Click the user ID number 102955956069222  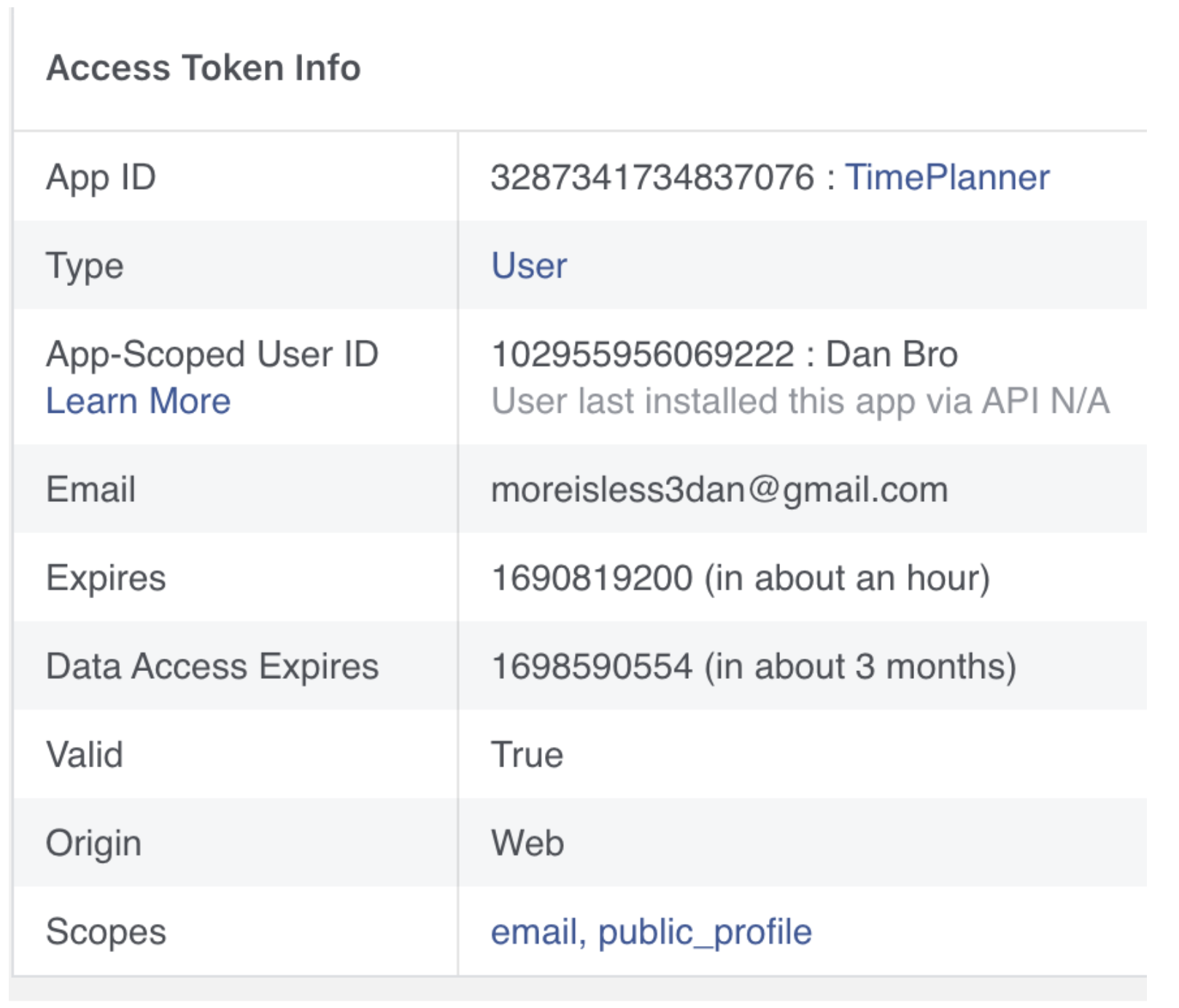click(x=643, y=354)
